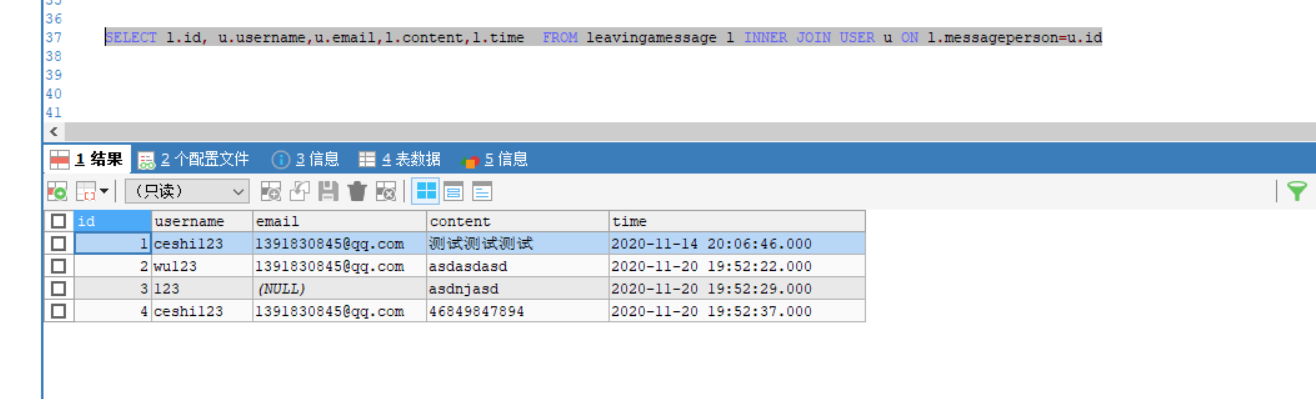This screenshot has height=399, width=1316.
Task: Select the email cell in row id 4
Action: click(x=339, y=311)
